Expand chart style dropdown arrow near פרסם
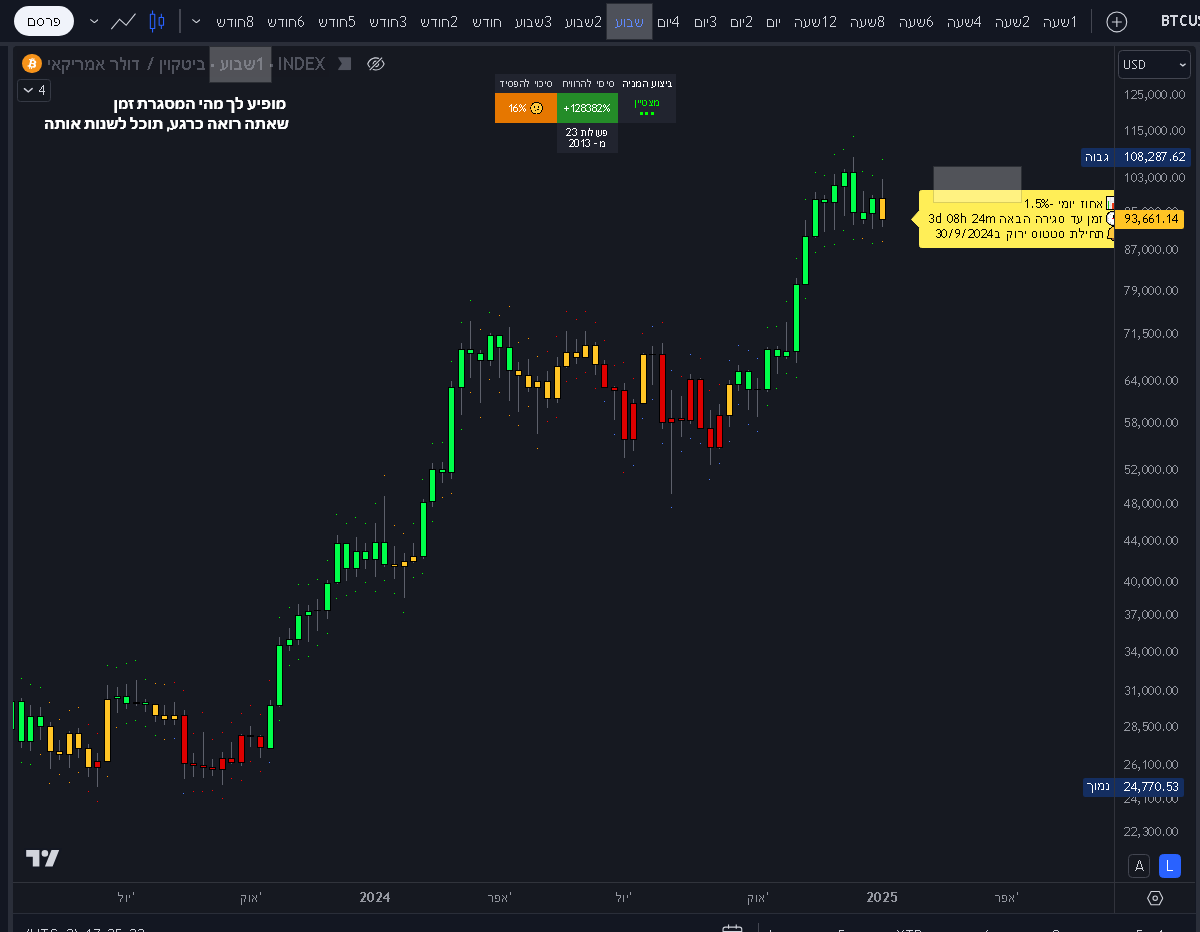 pyautogui.click(x=94, y=21)
